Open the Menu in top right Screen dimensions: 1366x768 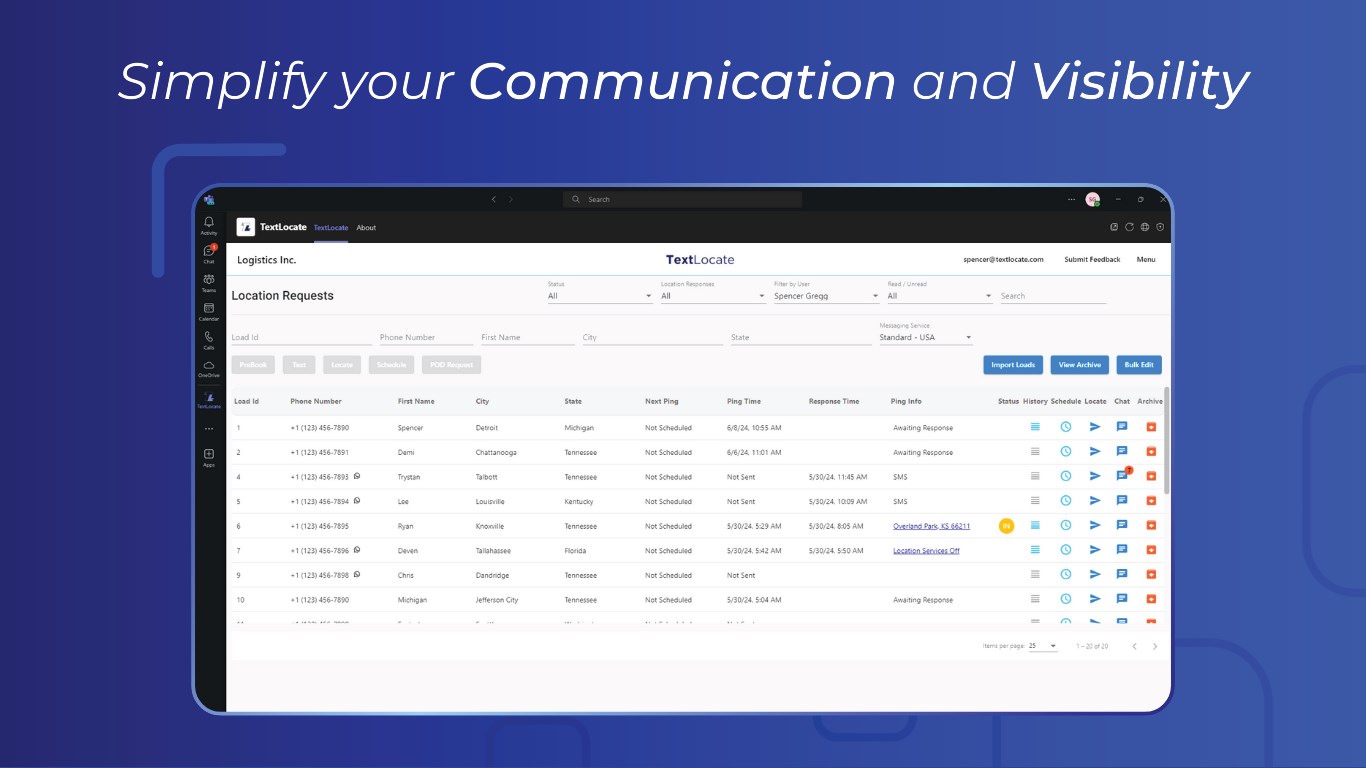tap(1146, 260)
